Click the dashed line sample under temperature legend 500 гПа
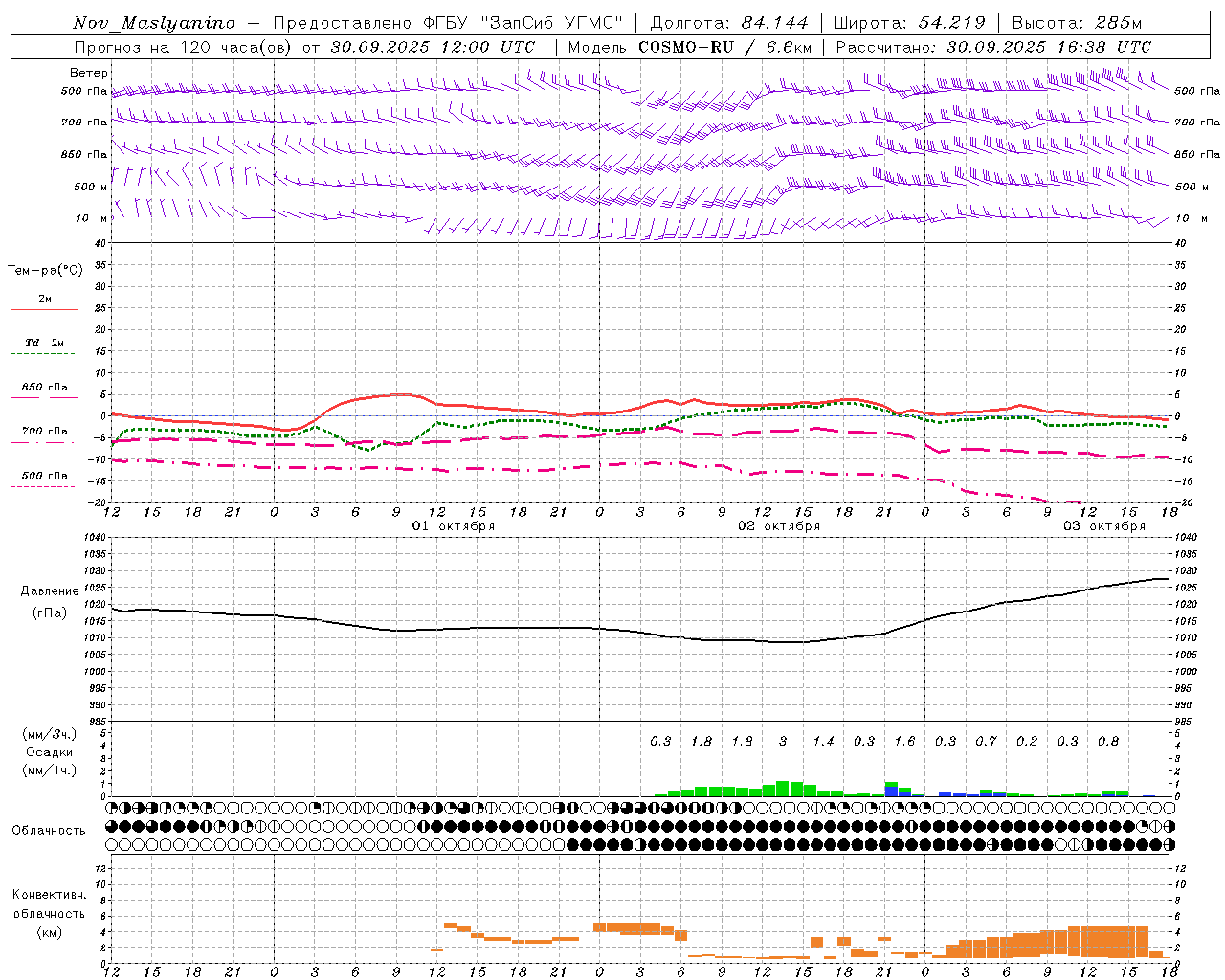Viewport: 1225px width, 980px height. click(x=43, y=487)
